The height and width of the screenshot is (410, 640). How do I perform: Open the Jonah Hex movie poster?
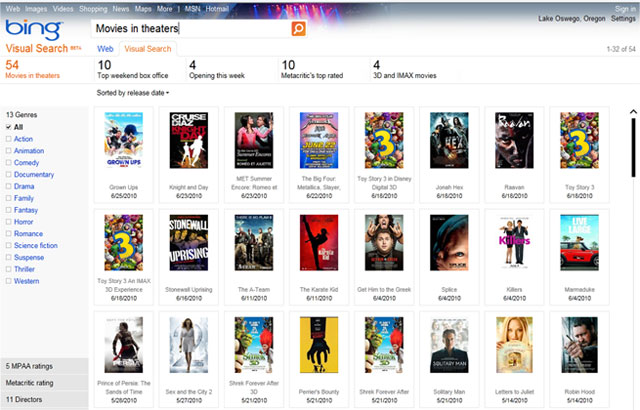tap(449, 140)
